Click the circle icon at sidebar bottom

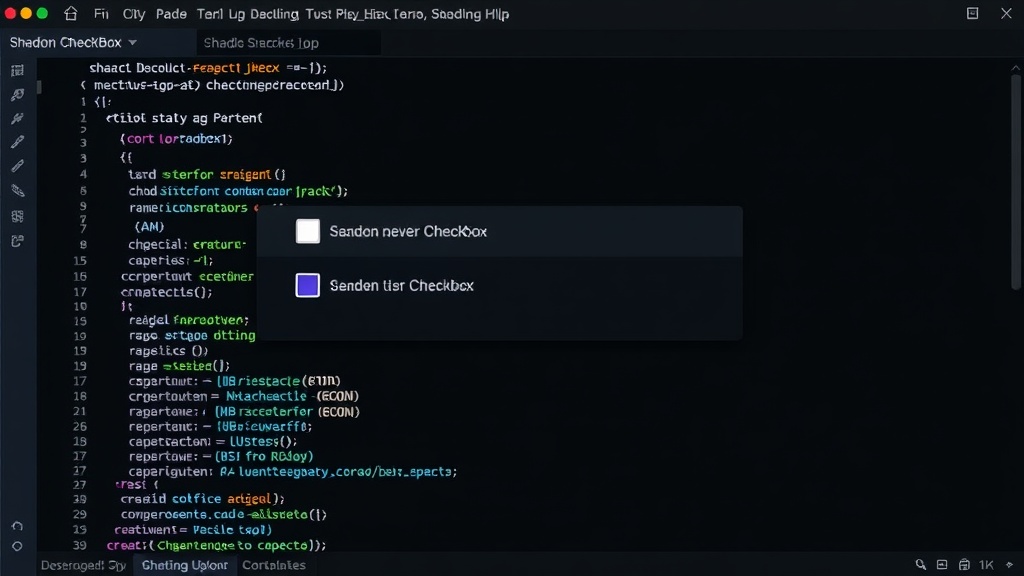[18, 546]
